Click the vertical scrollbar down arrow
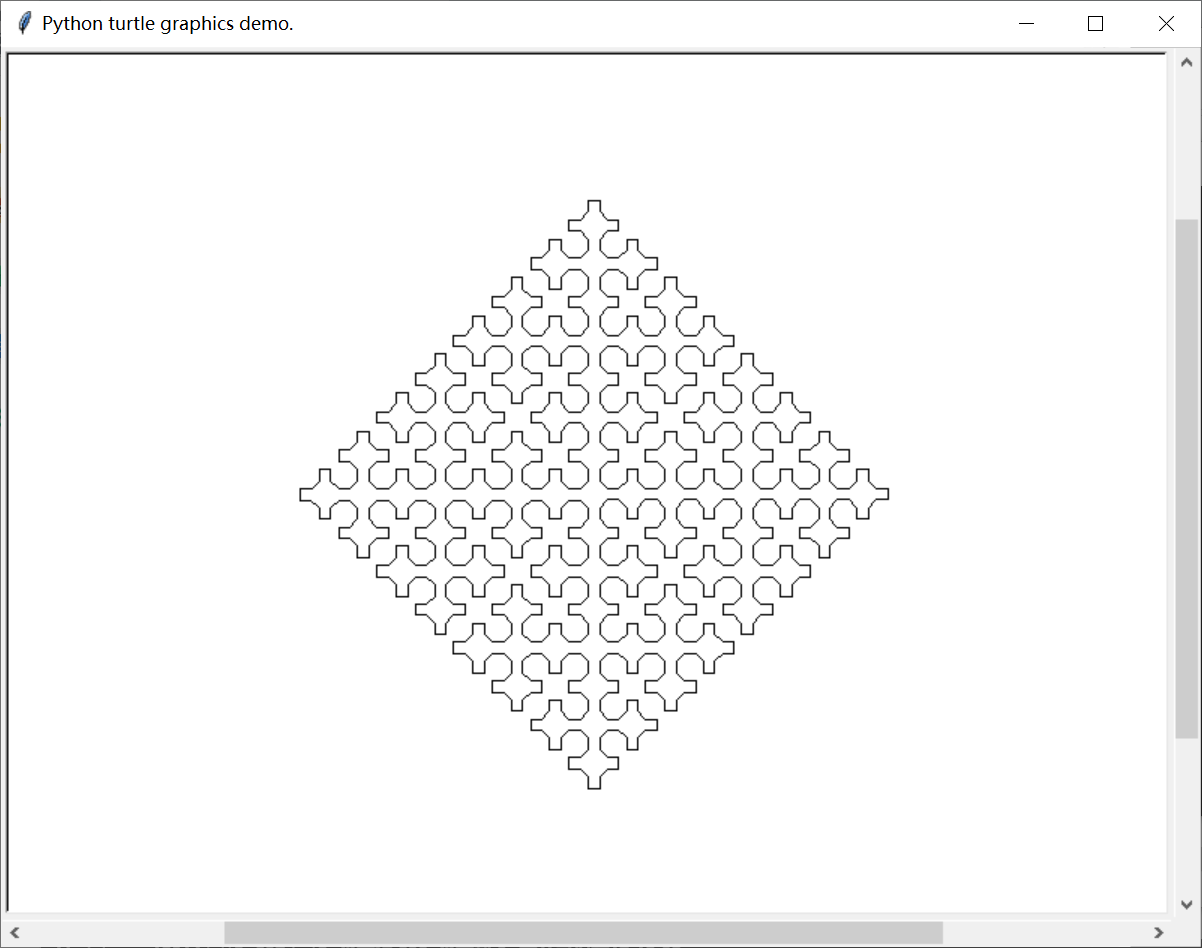The image size is (1202, 948). [1186, 904]
